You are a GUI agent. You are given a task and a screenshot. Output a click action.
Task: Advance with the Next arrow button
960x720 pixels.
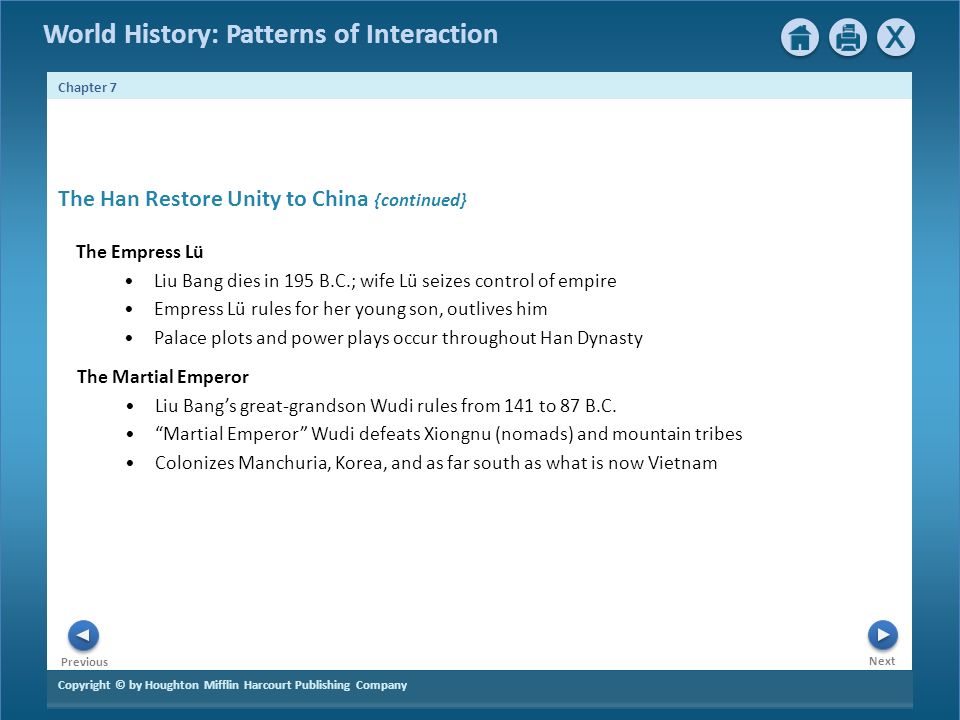coord(882,635)
